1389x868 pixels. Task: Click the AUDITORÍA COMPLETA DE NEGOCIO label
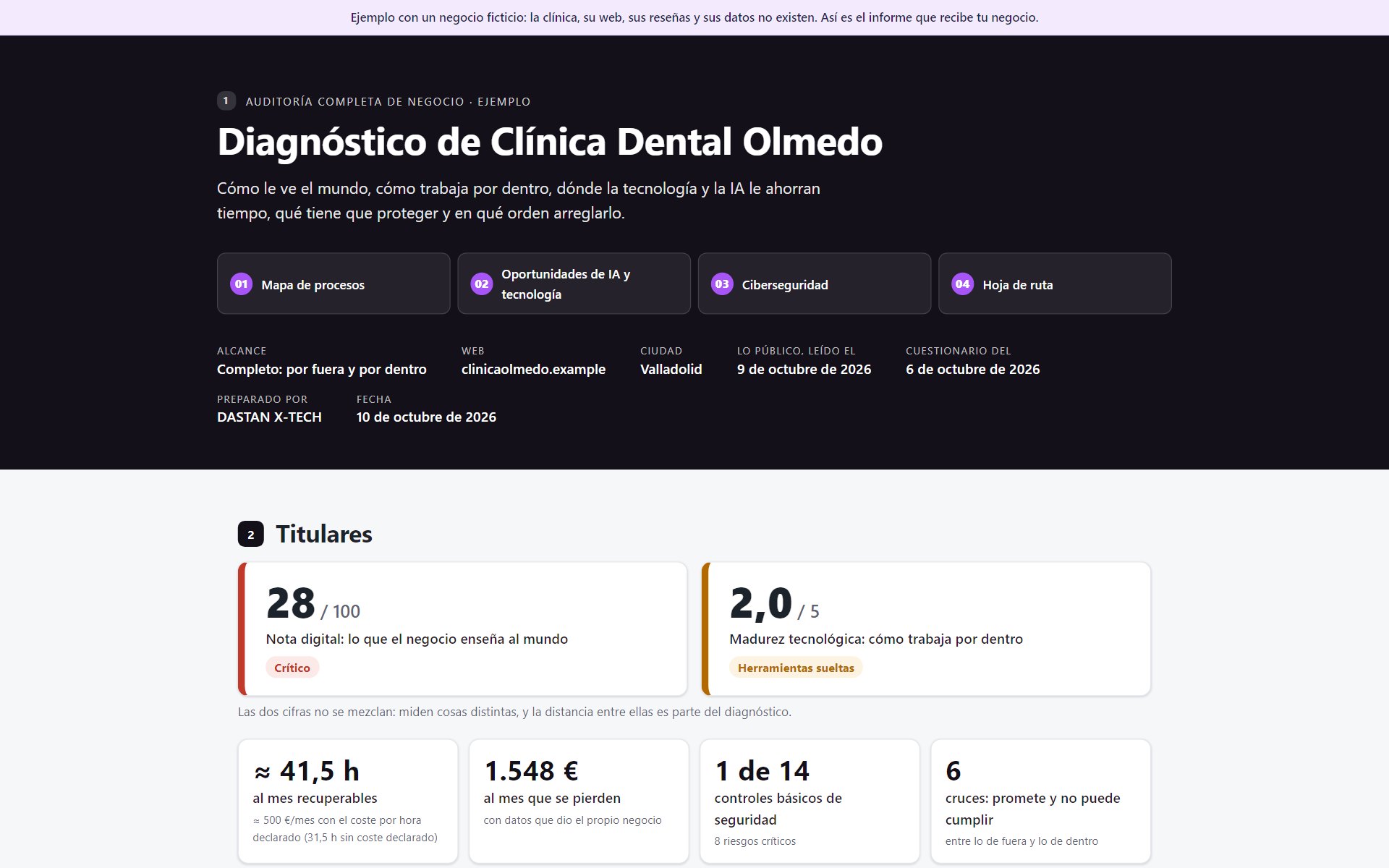pyautogui.click(x=388, y=101)
